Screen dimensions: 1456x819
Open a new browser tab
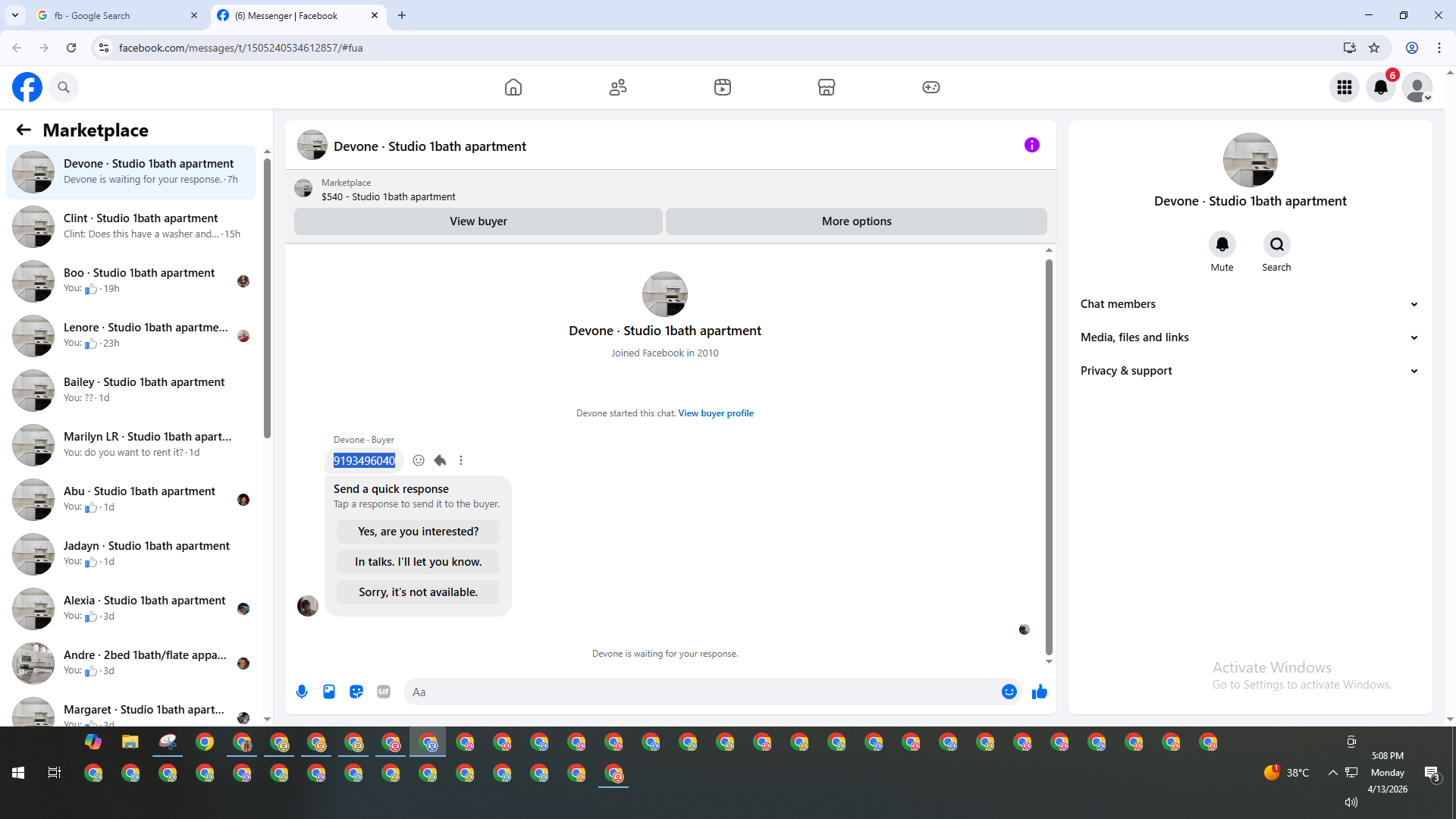click(402, 15)
